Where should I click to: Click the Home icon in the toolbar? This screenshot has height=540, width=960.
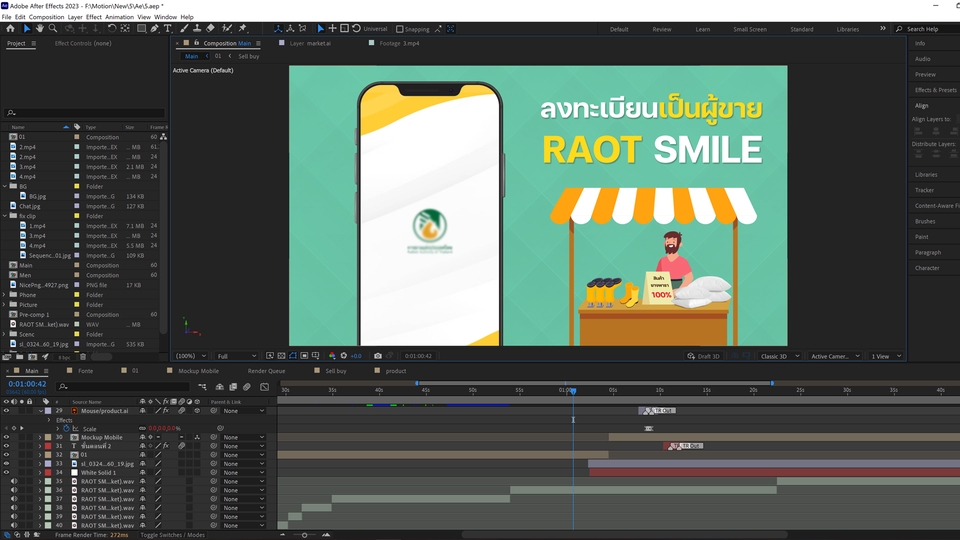tap(10, 28)
